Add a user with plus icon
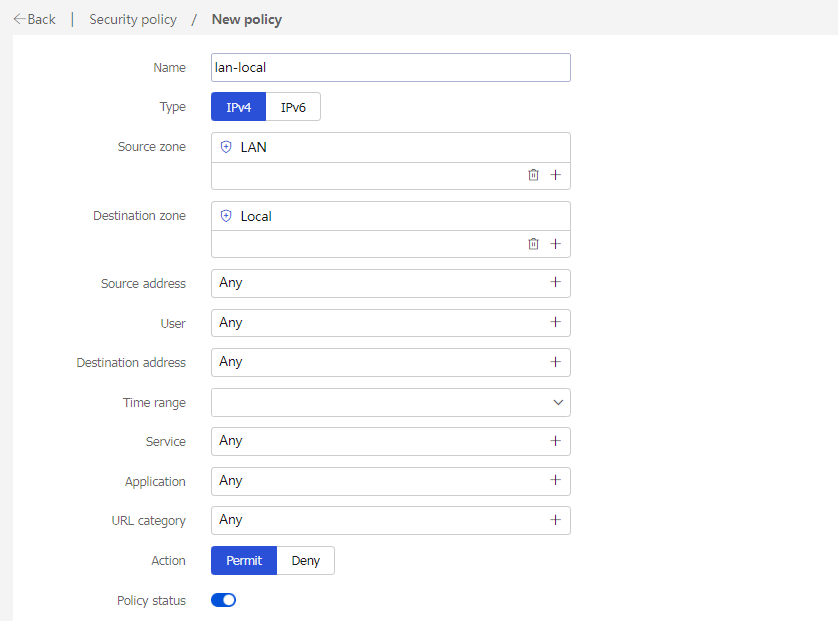Screen dimensions: 838x621 [x=555, y=322]
